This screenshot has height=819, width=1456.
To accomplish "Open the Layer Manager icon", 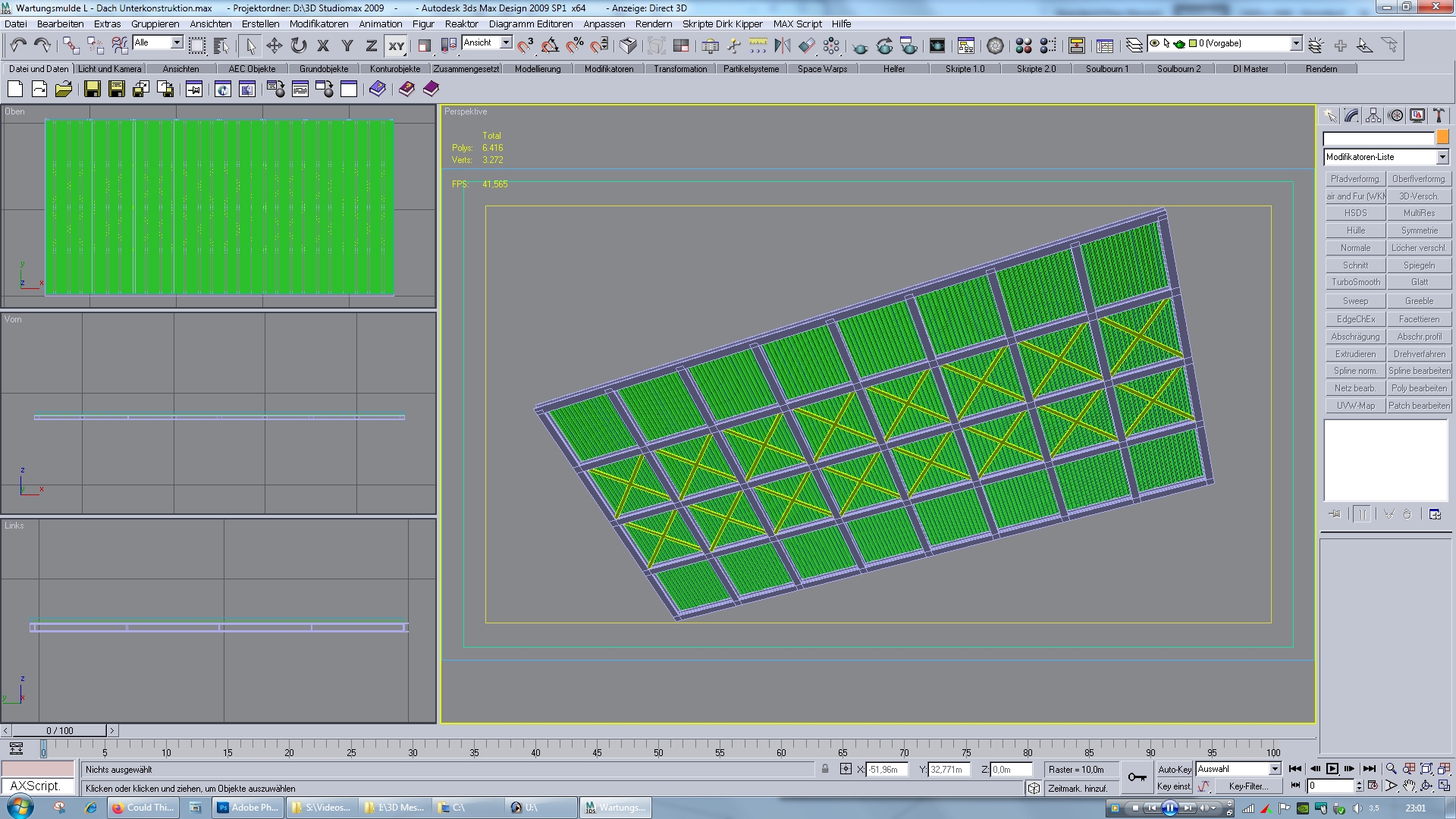I will (x=1134, y=45).
